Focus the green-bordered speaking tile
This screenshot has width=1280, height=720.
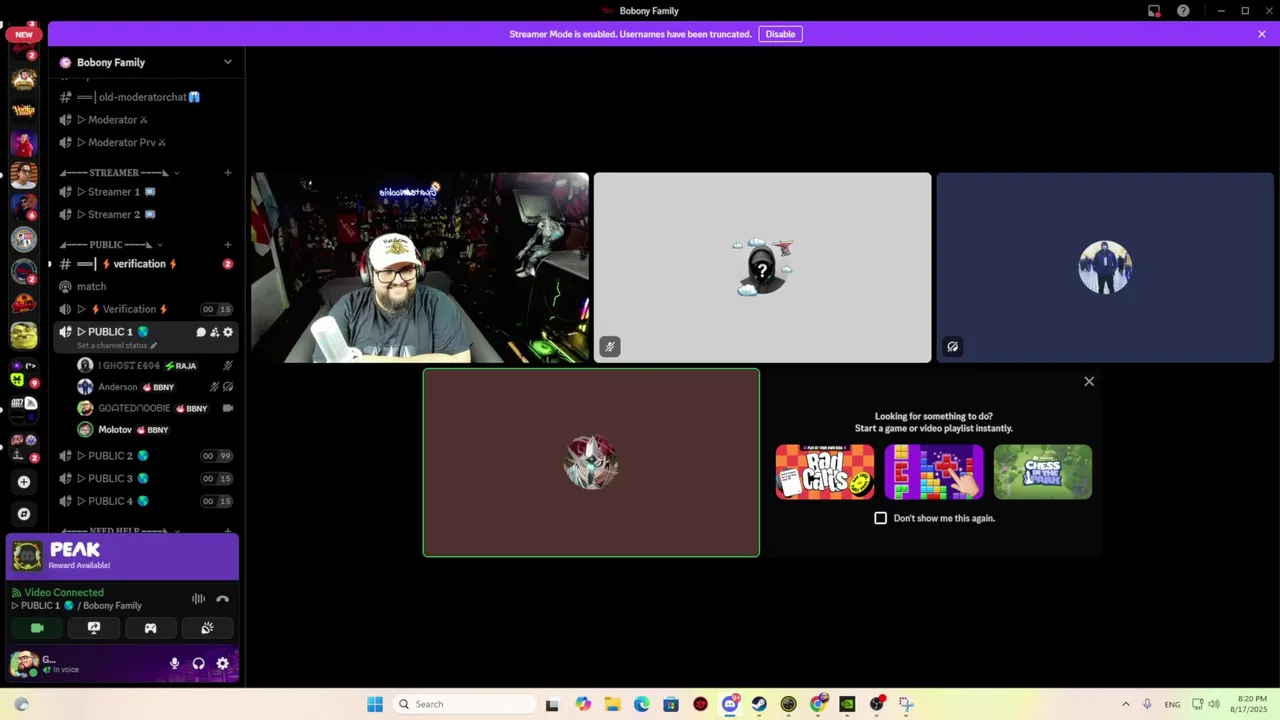pyautogui.click(x=591, y=463)
